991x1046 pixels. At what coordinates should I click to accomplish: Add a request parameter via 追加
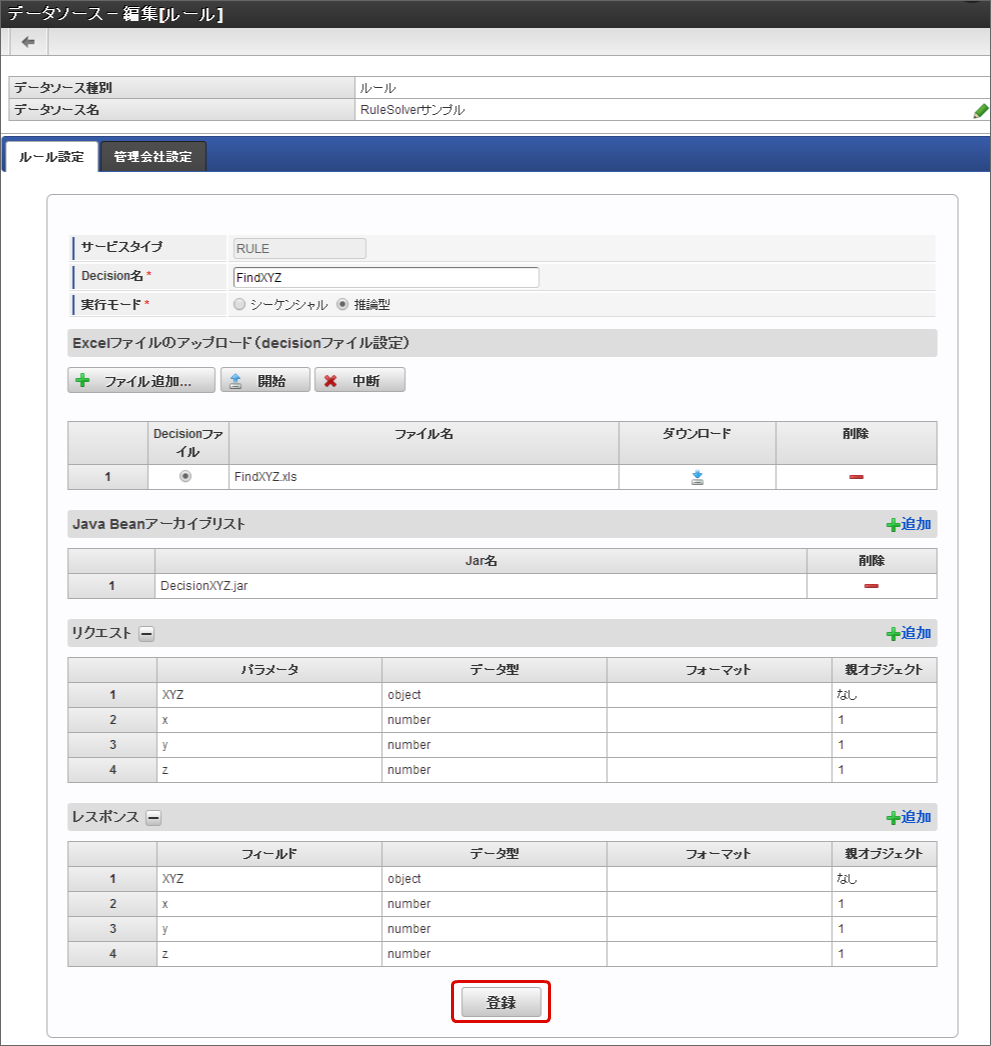908,633
